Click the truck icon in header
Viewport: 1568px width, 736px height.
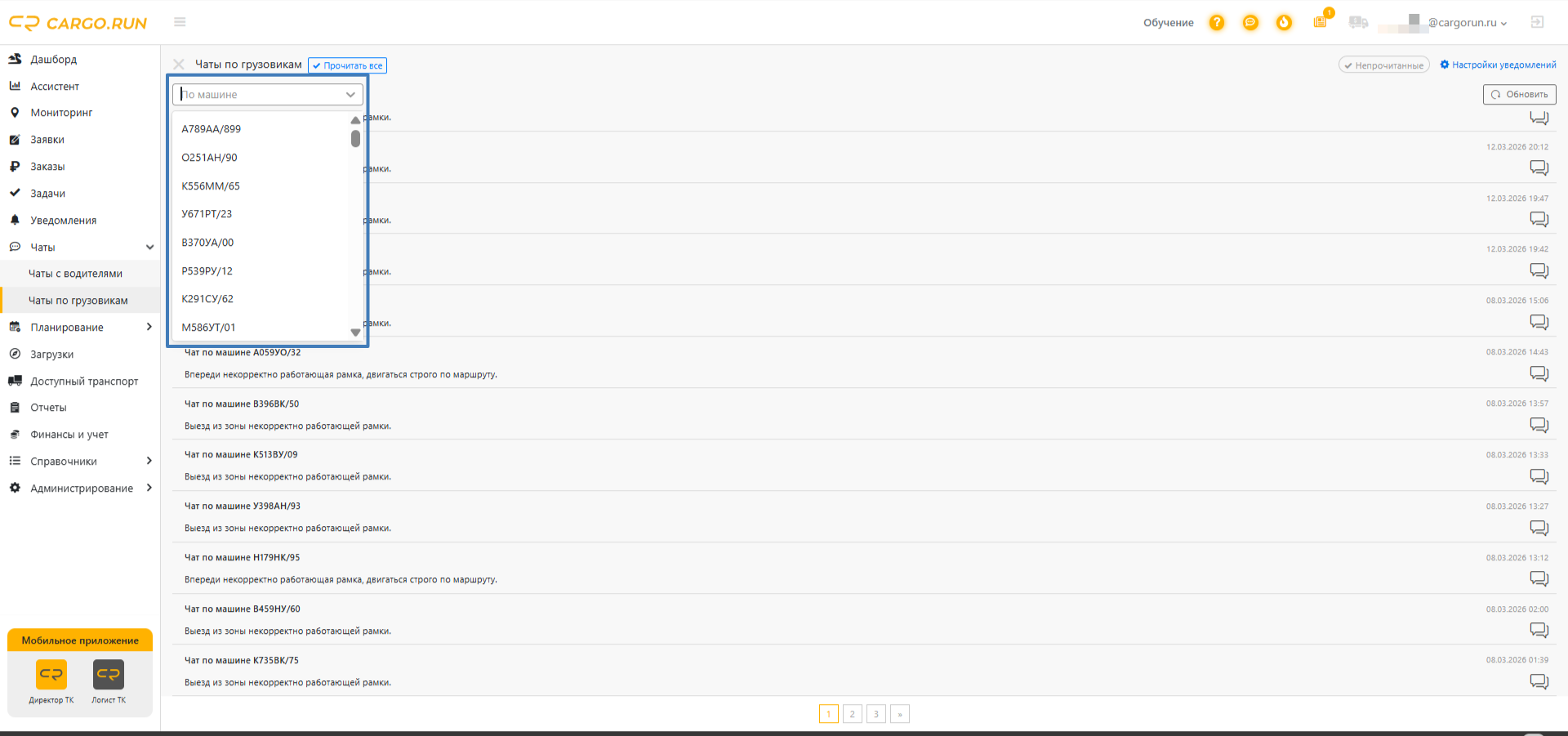click(x=1358, y=23)
